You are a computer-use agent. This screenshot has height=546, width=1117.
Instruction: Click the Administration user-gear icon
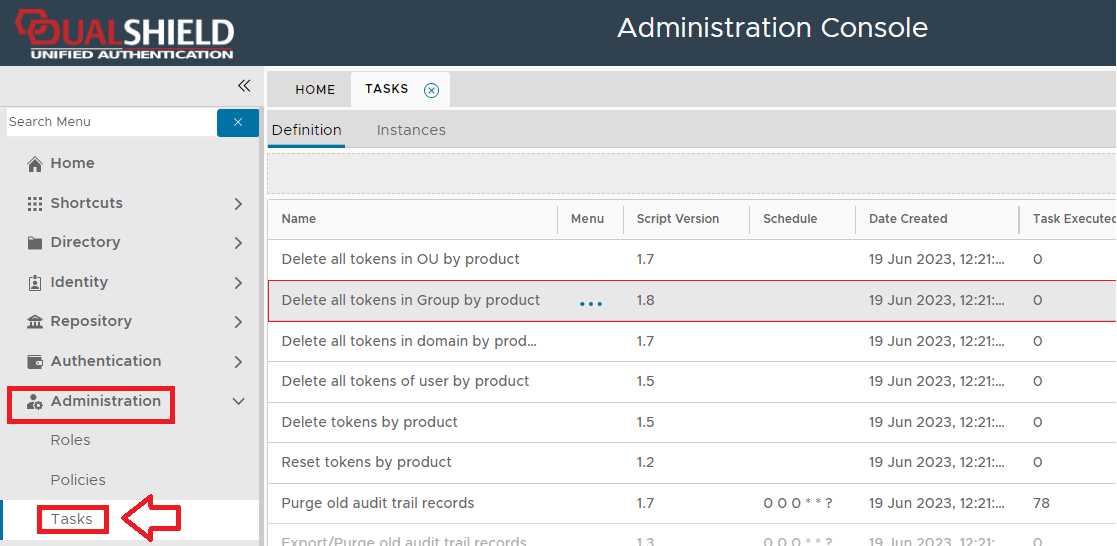[x=35, y=402]
